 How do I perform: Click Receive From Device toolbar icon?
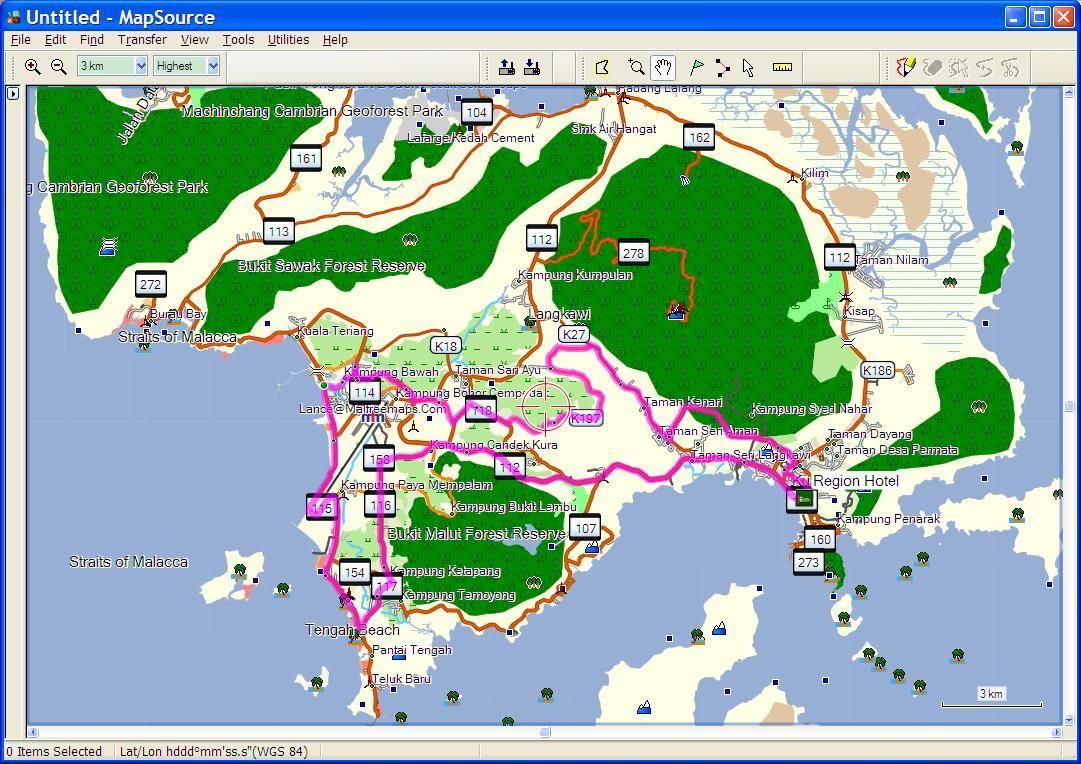pos(532,67)
